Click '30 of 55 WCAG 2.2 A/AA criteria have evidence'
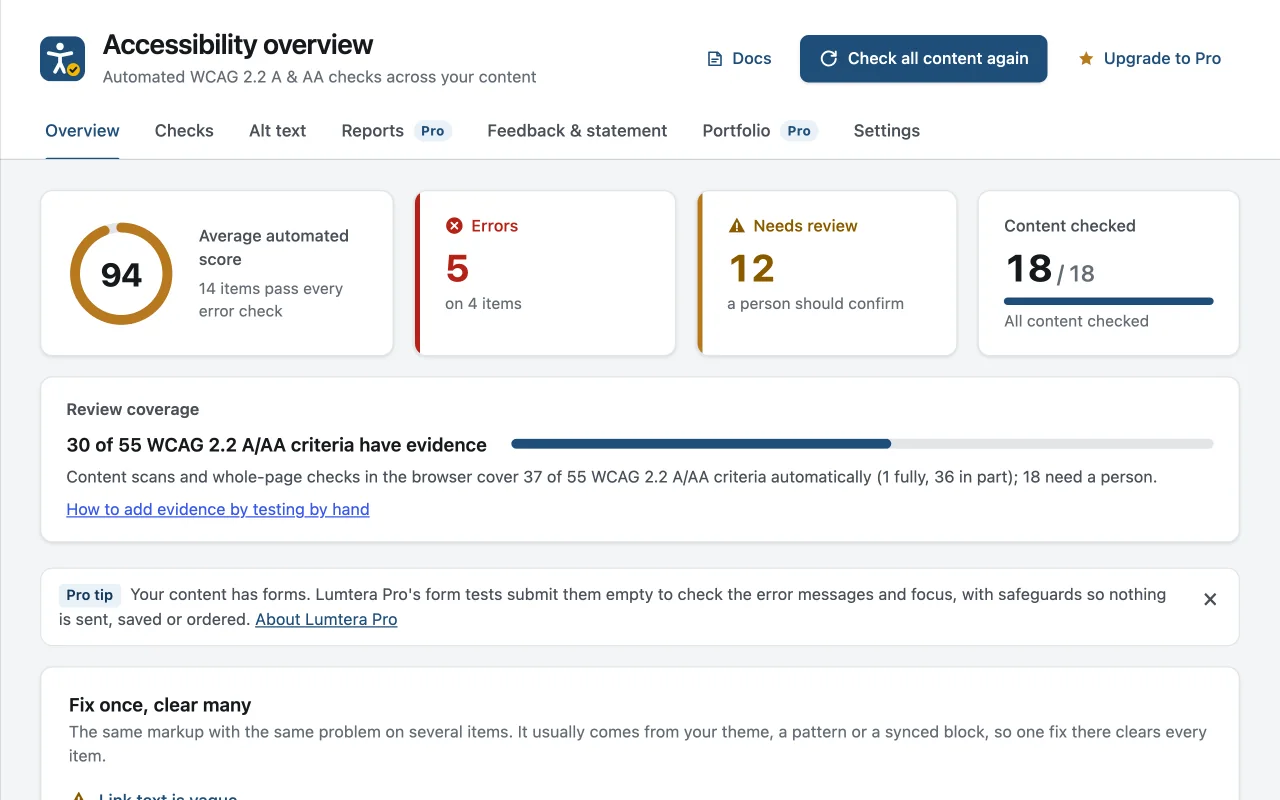Screen dimensions: 1280x800 coord(277,445)
